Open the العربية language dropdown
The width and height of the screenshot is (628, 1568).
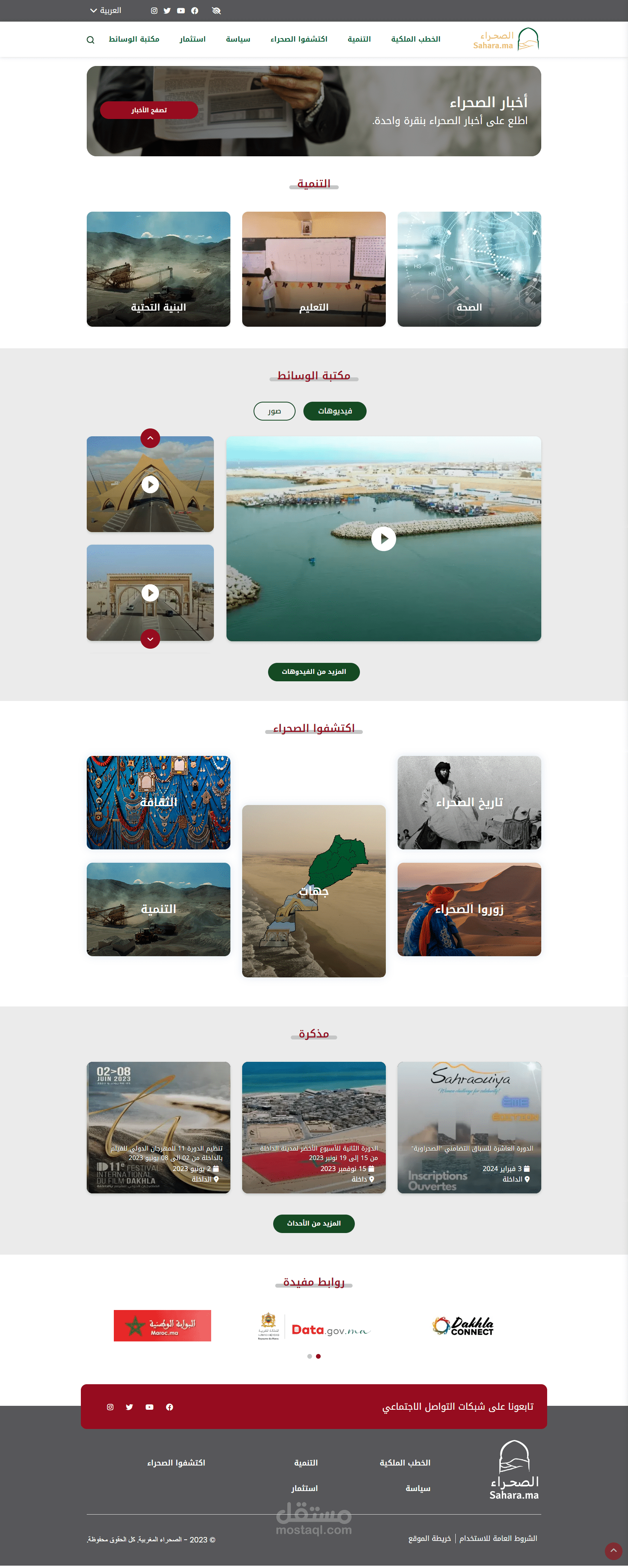(106, 10)
